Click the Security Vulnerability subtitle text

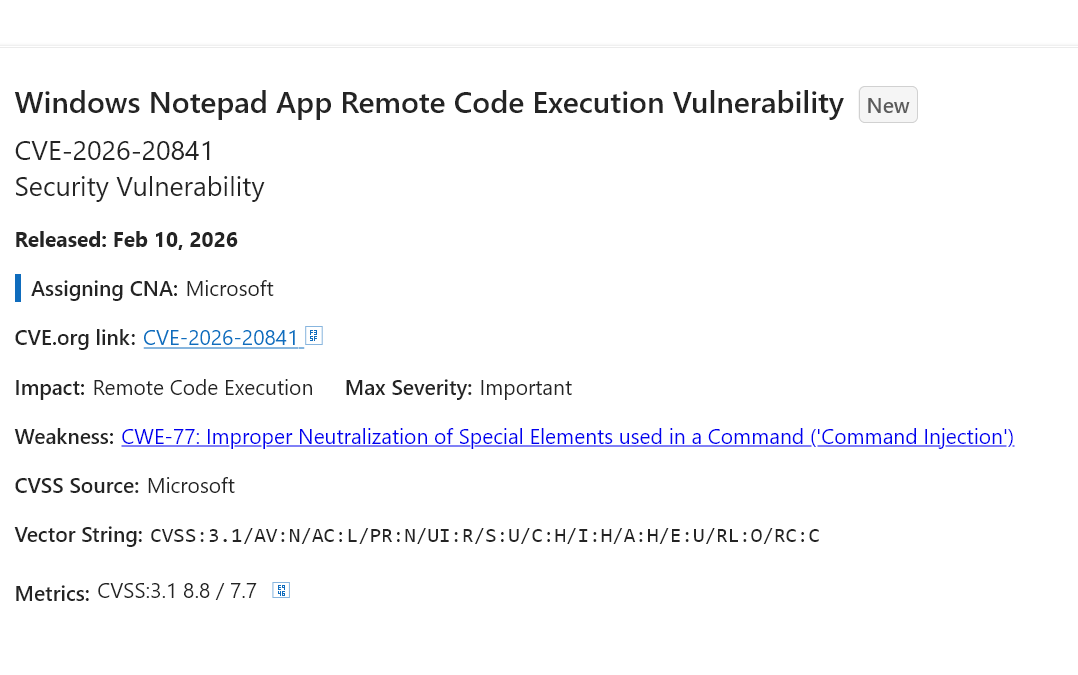(139, 187)
